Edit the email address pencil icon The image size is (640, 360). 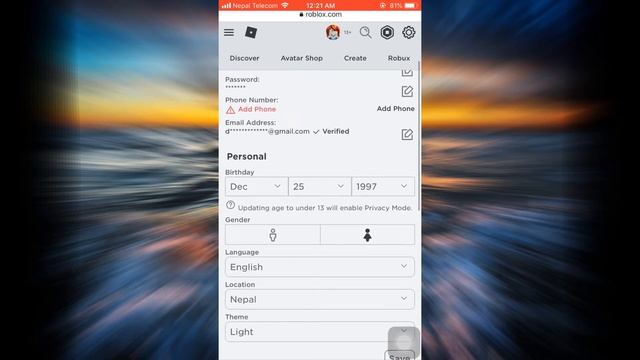(407, 134)
